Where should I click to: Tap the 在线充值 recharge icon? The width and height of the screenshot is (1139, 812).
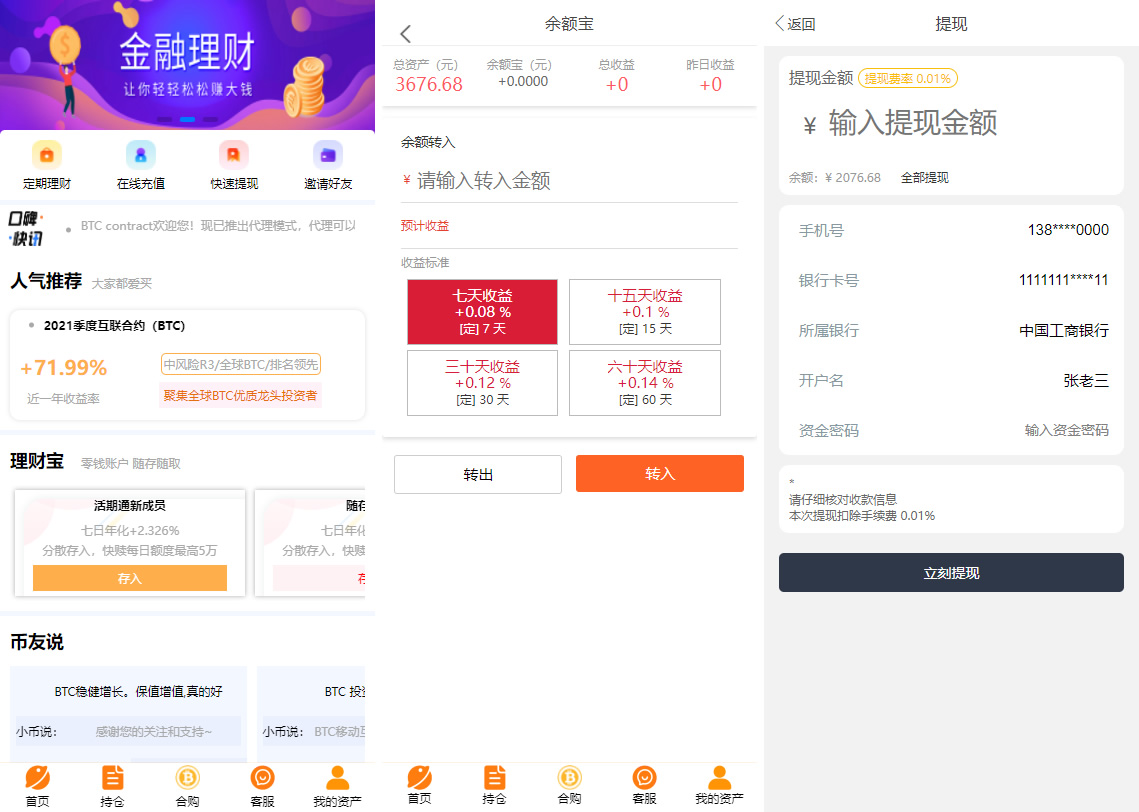coord(141,155)
